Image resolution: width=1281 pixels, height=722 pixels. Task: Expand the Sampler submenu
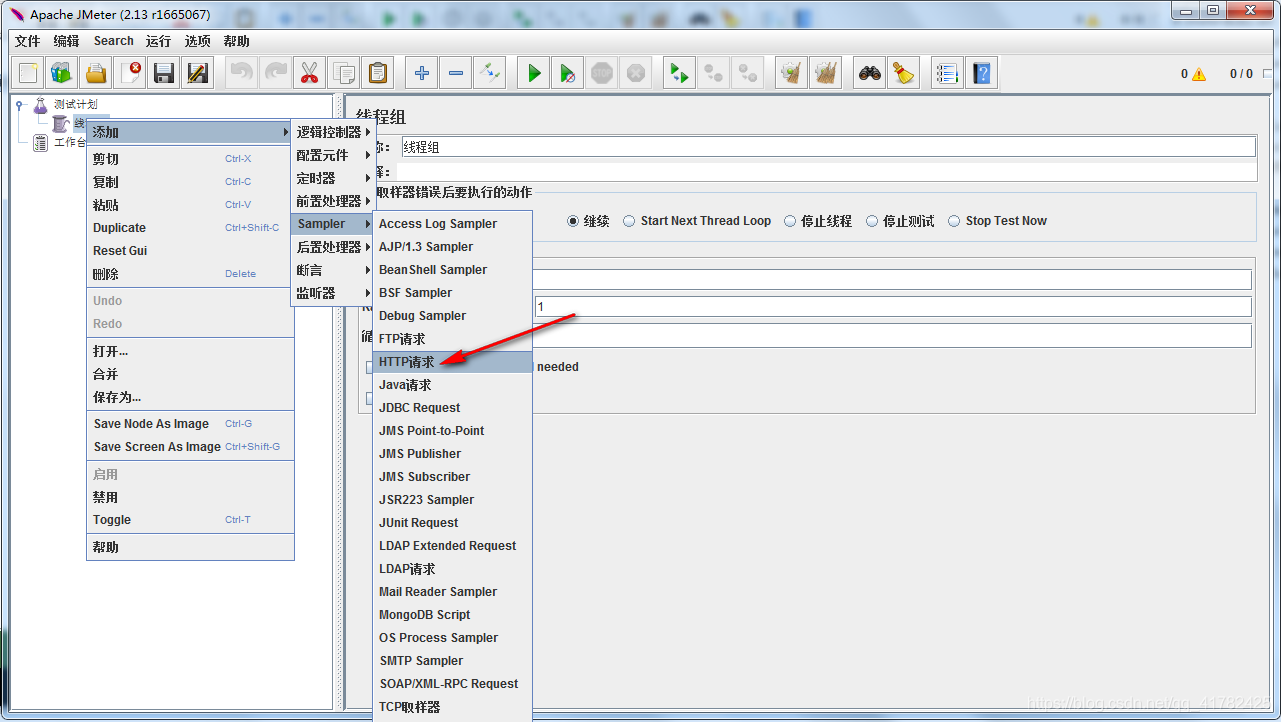tap(333, 224)
